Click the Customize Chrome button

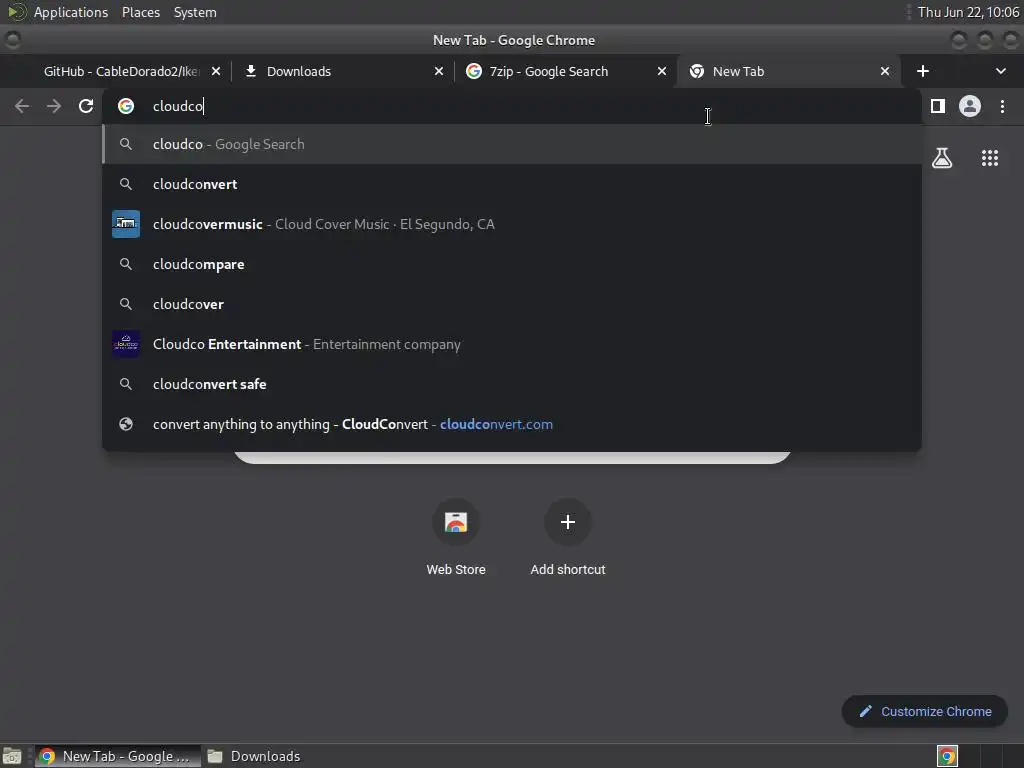pos(925,711)
